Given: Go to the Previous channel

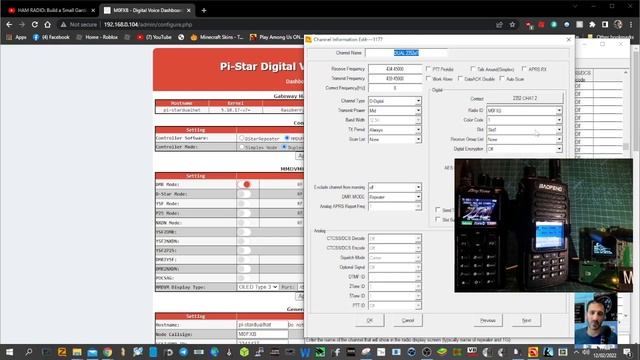Looking at the screenshot, I should click(x=488, y=320).
